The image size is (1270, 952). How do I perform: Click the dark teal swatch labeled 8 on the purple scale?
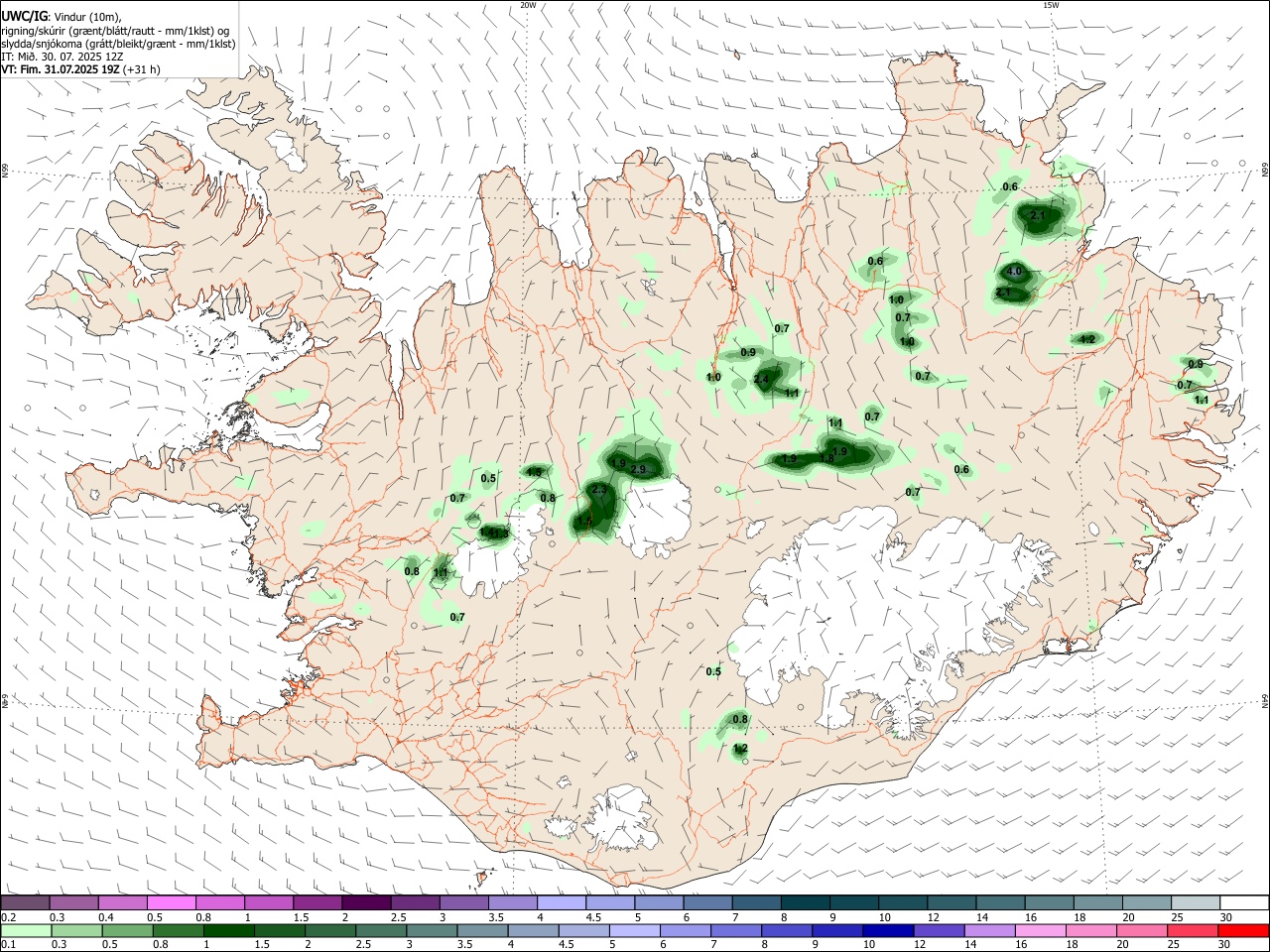tap(806, 902)
